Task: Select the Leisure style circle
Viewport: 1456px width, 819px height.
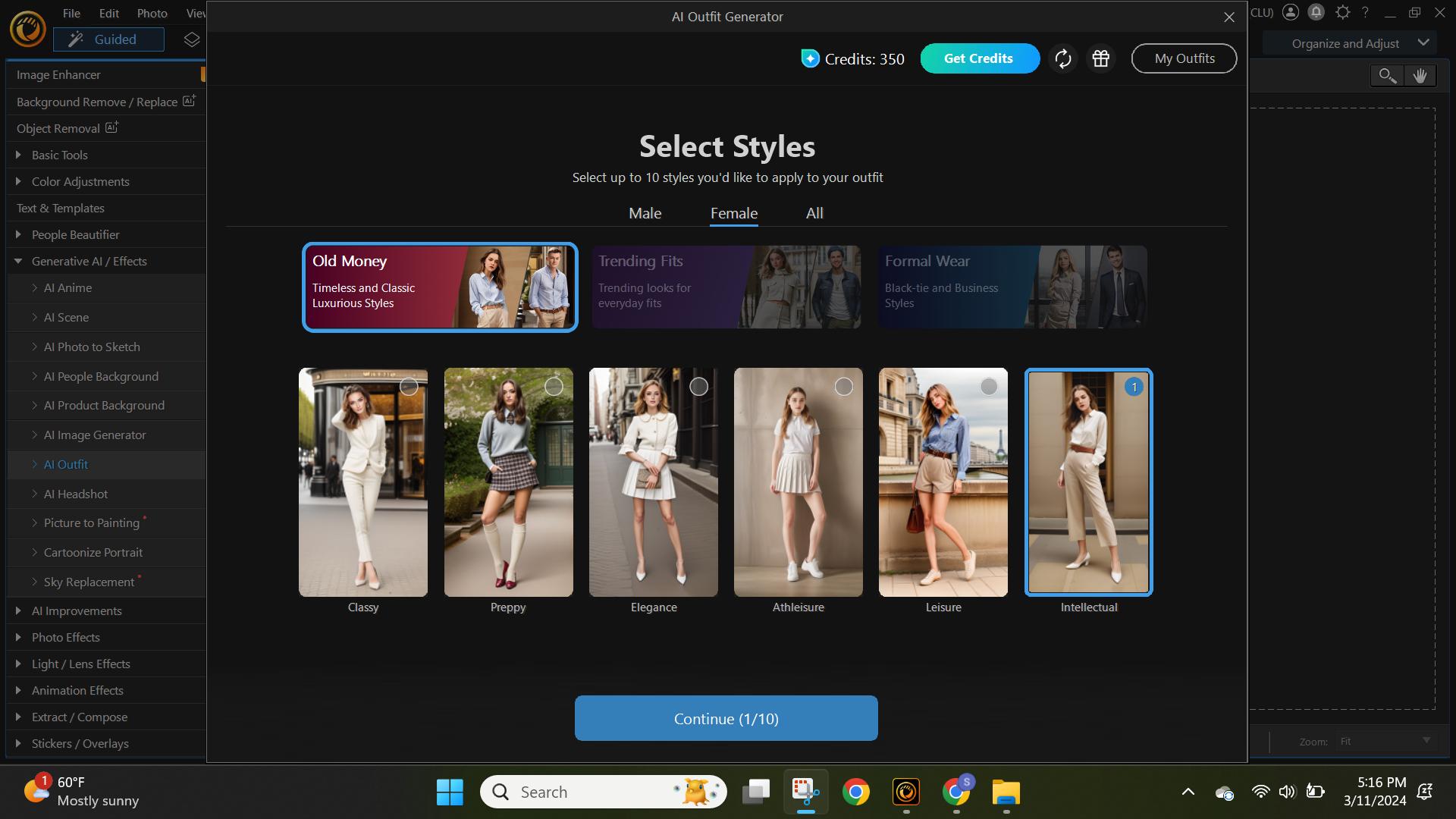Action: [x=988, y=387]
